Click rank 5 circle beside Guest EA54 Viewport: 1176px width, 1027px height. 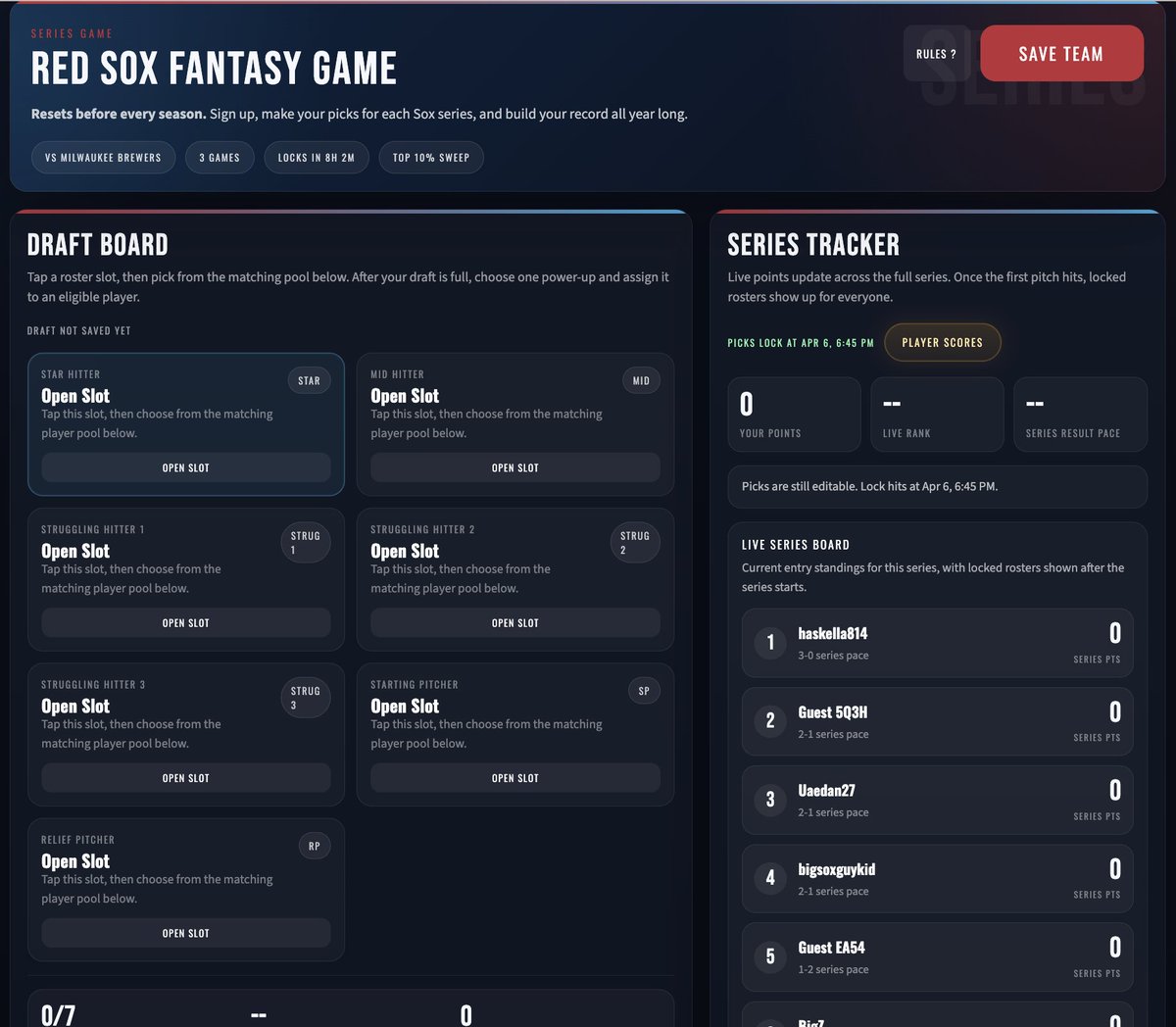pyautogui.click(x=770, y=956)
